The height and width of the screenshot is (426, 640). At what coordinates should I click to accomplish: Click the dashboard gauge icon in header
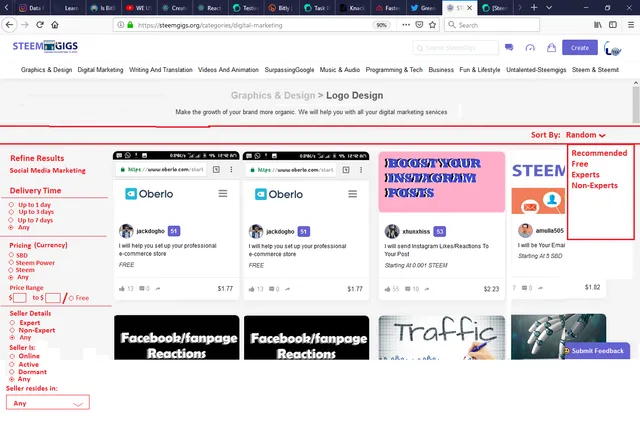tap(530, 47)
